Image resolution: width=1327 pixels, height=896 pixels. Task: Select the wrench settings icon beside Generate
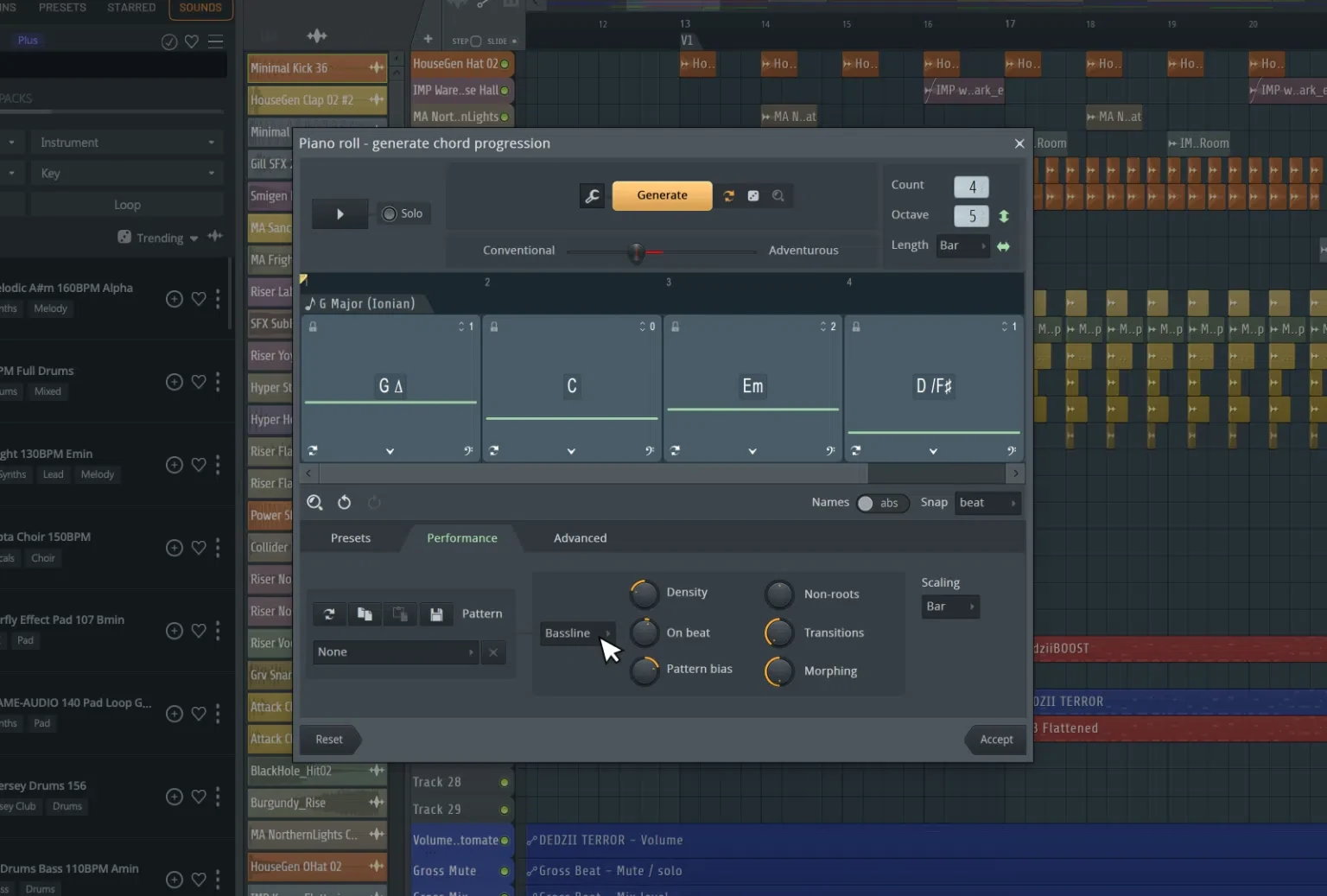592,195
